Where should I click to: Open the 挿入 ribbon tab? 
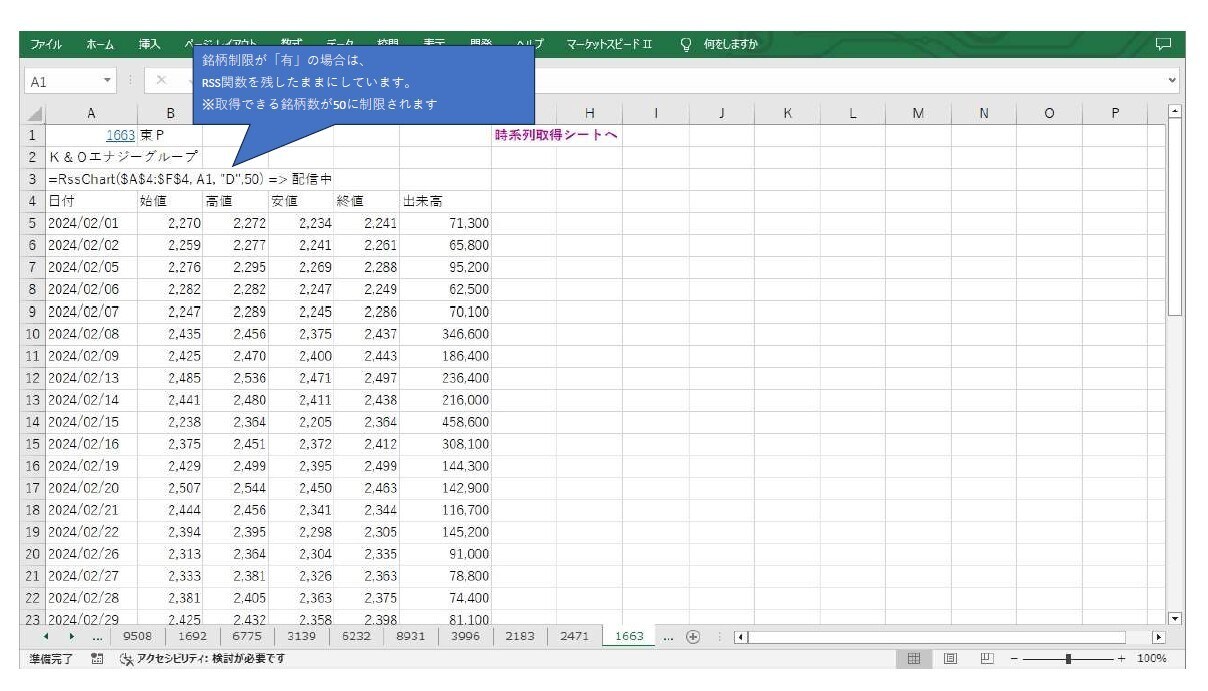(x=149, y=44)
